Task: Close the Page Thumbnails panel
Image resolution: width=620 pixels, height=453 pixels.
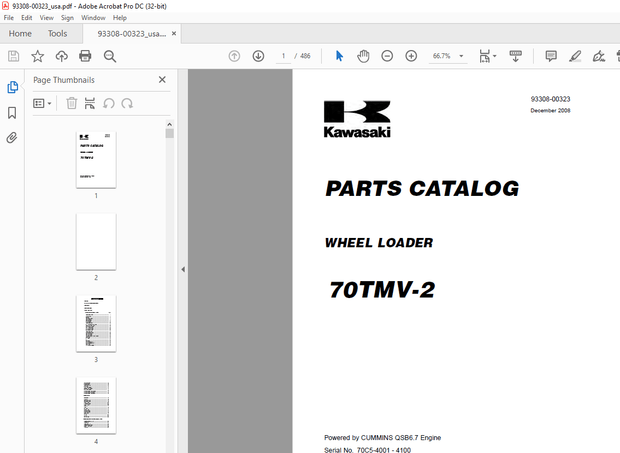Action: pyautogui.click(x=162, y=80)
